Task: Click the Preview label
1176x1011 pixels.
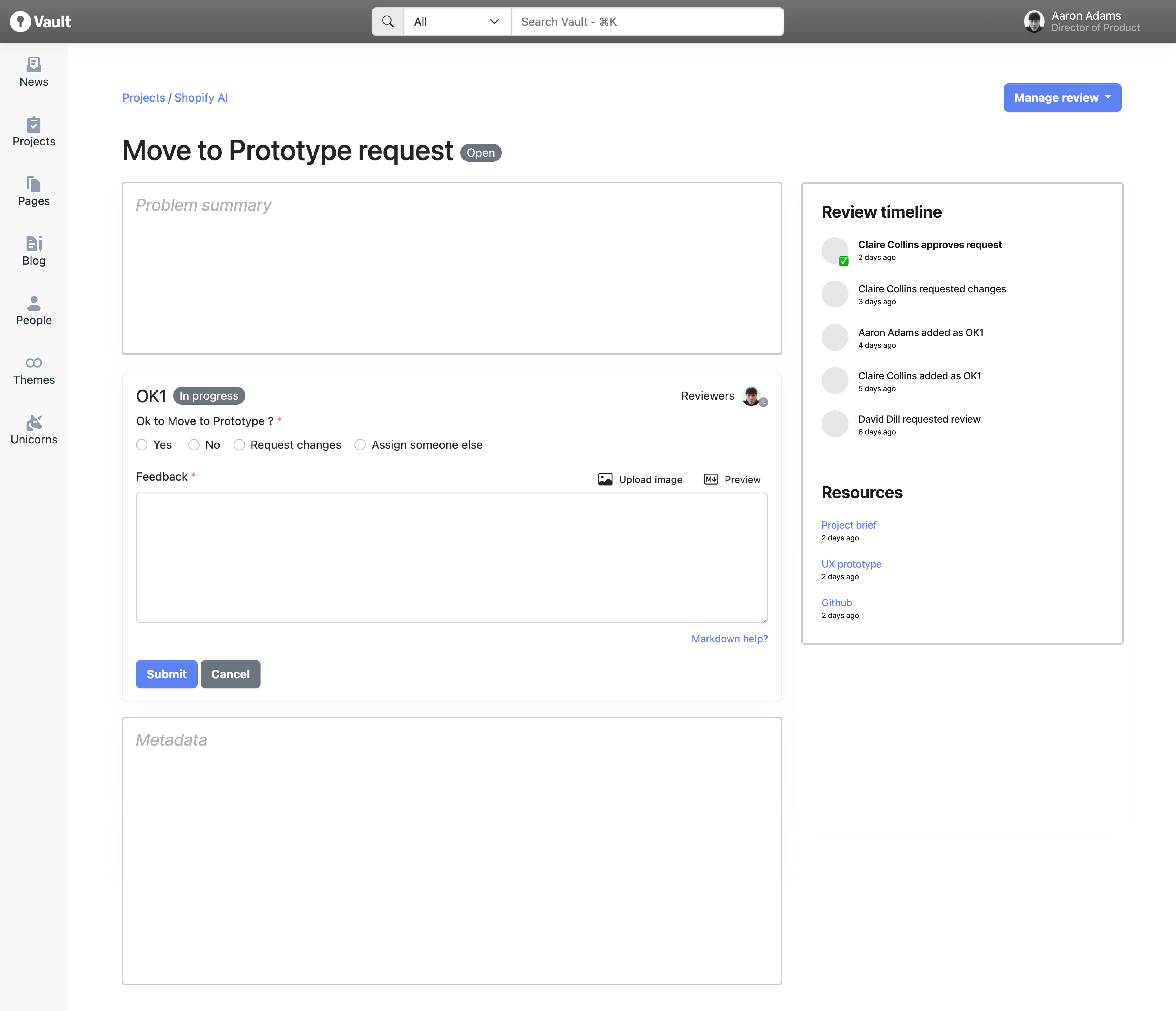Action: coord(742,479)
